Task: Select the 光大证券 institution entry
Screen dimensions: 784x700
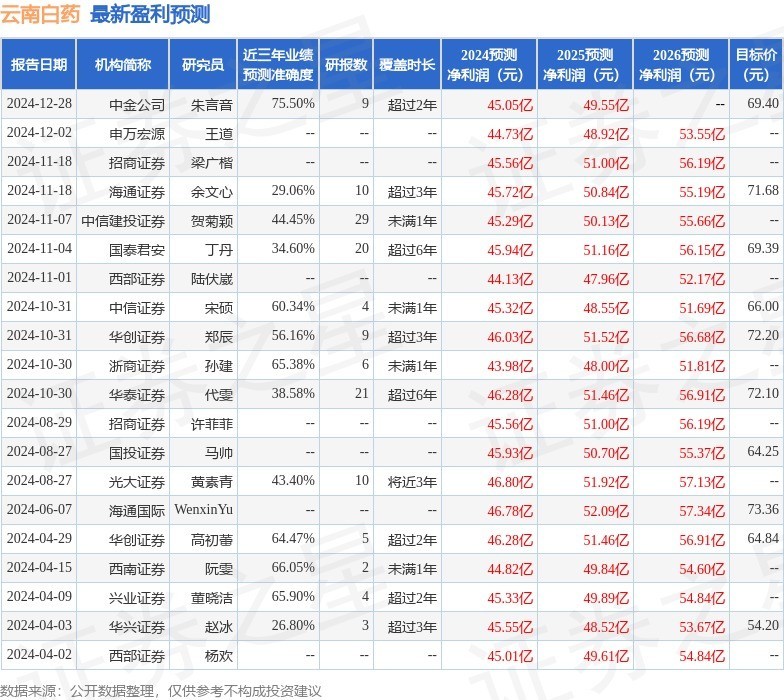Action: [137, 481]
